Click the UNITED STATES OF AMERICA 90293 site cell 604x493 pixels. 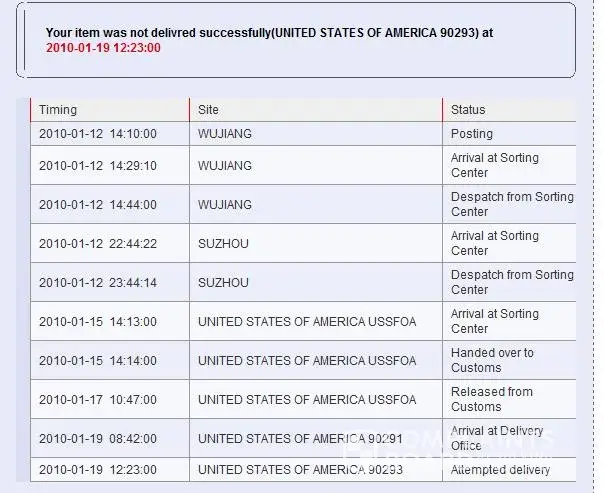pos(300,470)
